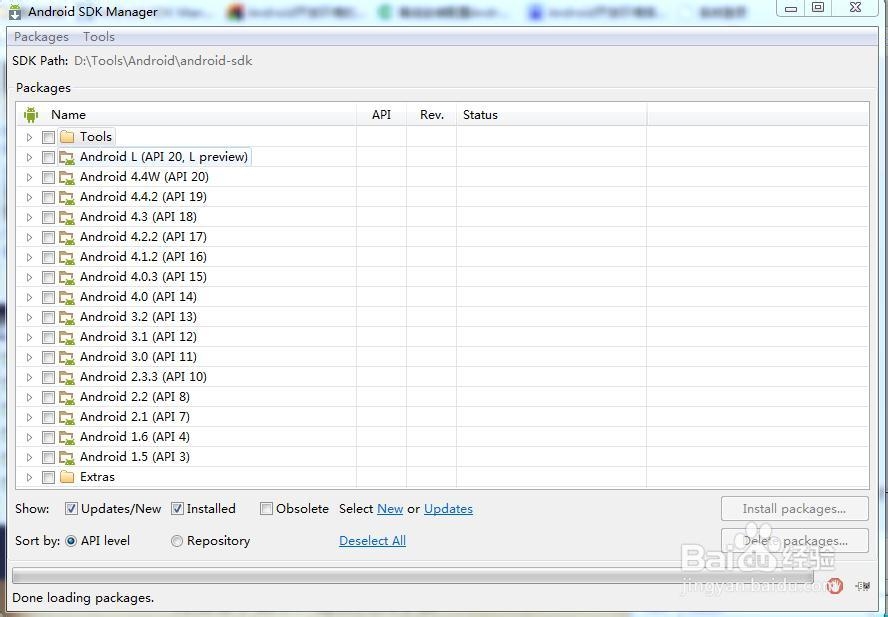Click the Android 4.4W package icon
The width and height of the screenshot is (888, 617).
[67, 177]
